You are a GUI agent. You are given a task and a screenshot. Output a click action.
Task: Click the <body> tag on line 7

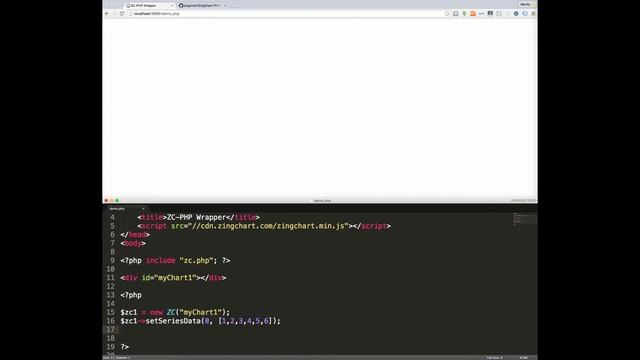click(133, 243)
